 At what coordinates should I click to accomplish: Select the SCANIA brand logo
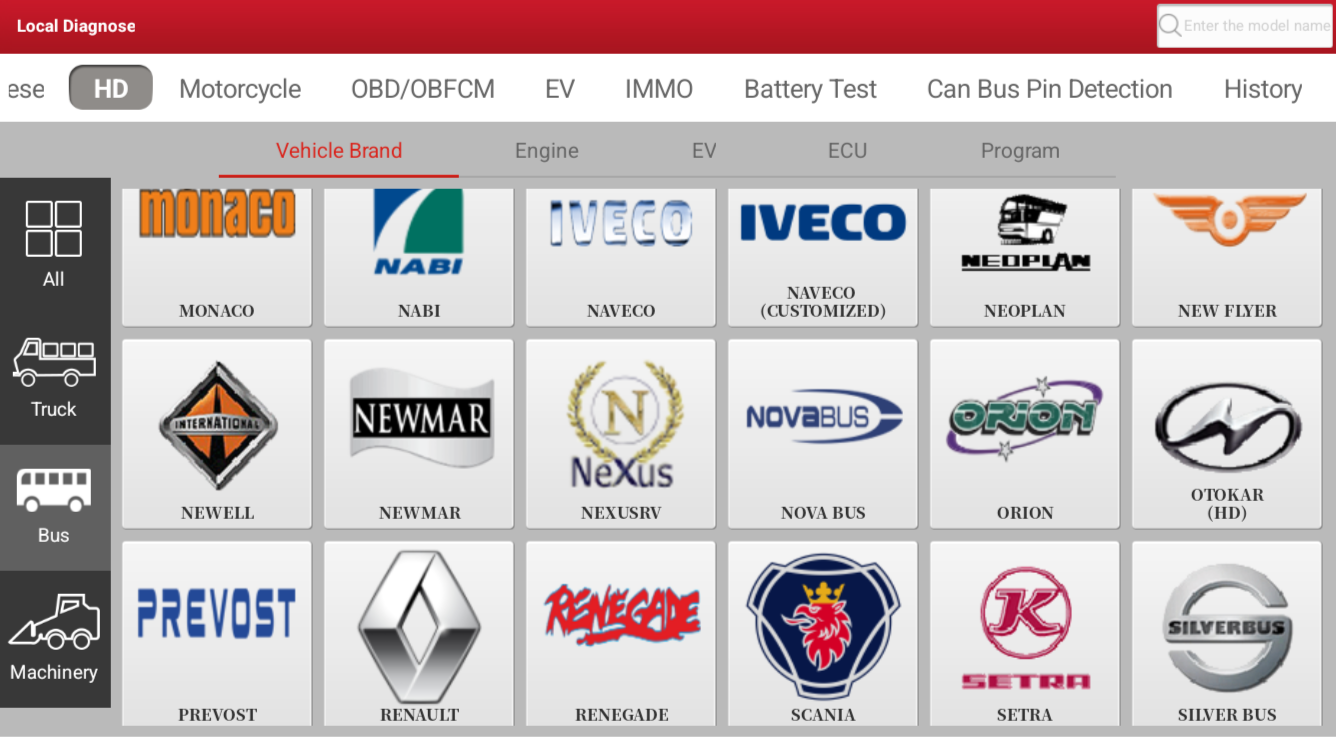point(822,625)
